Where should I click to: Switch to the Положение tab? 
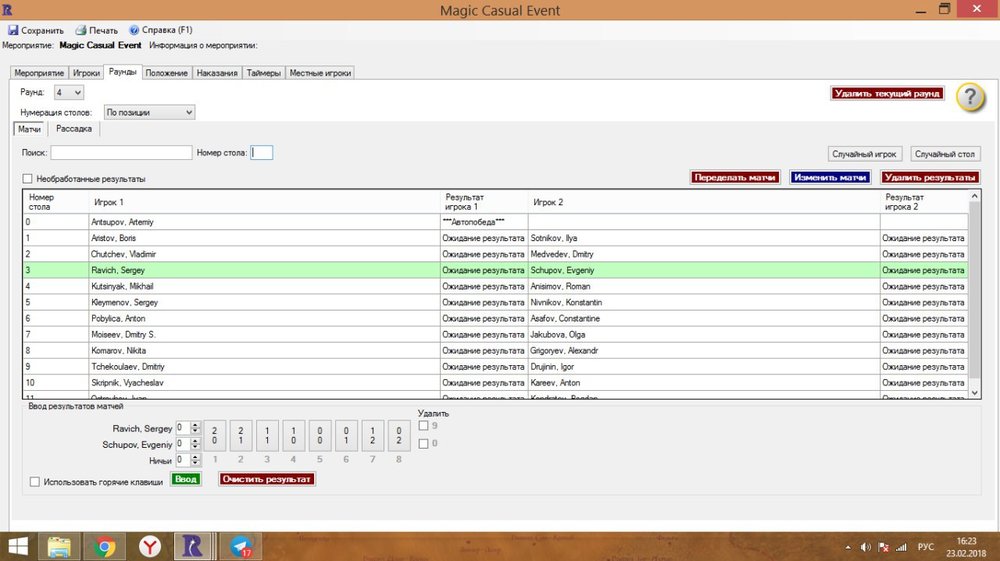pyautogui.click(x=166, y=73)
